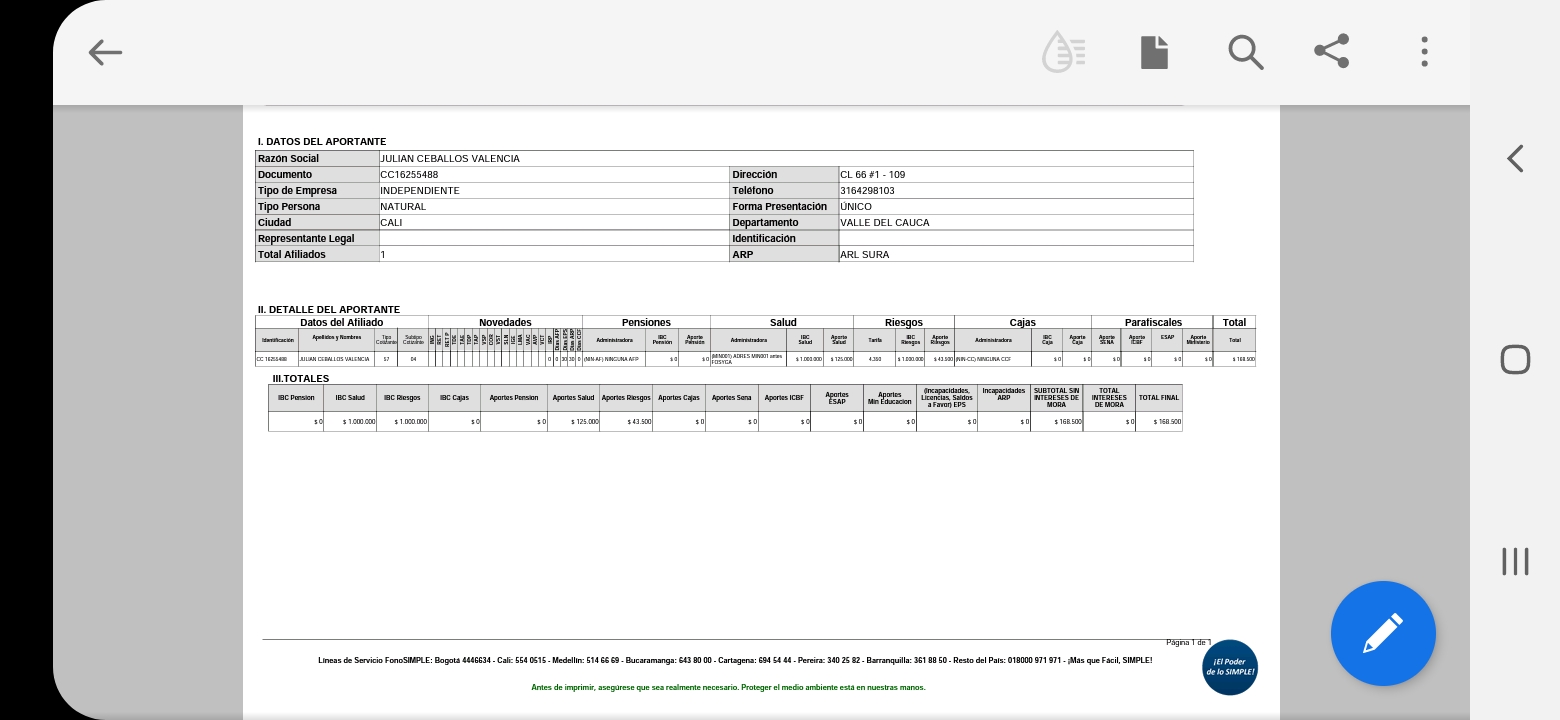Open search with the magnifier icon
Screen dimensions: 1560x720
pos(1245,52)
